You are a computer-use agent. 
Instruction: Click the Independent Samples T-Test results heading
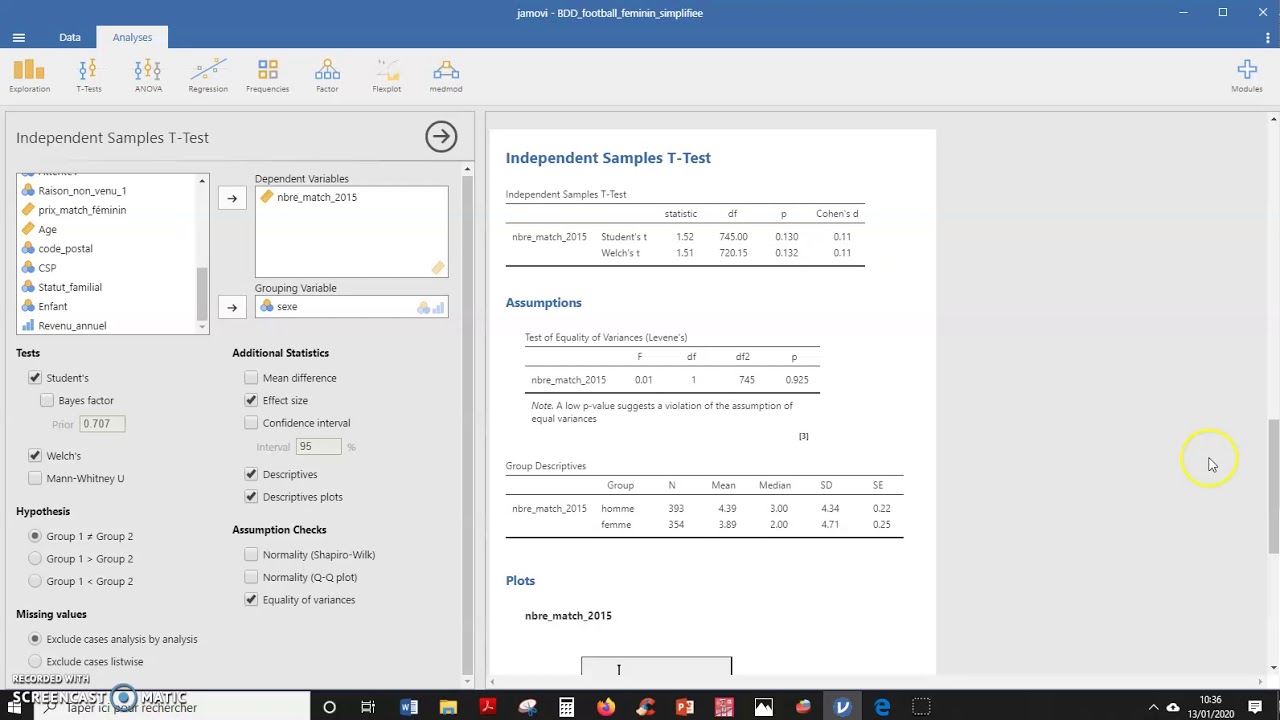608,158
